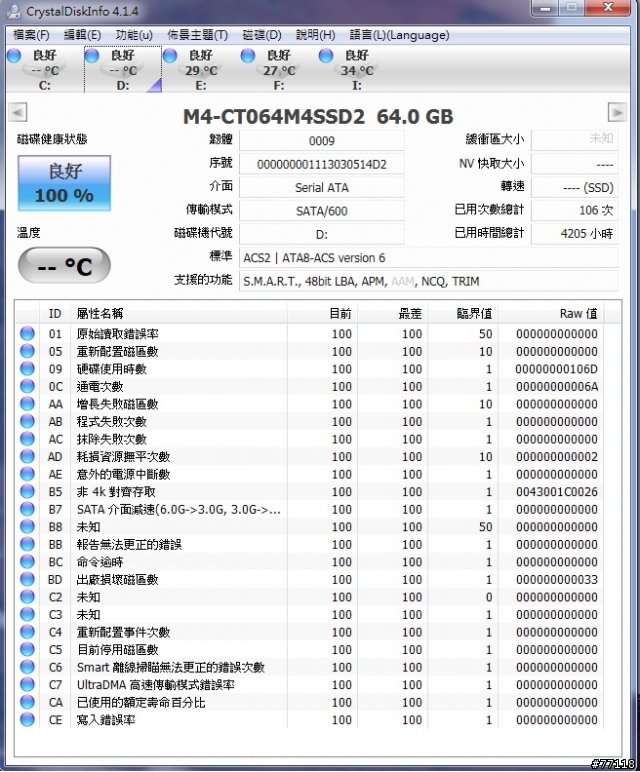Click status icon of attribute 09
640x772 pixels.
point(28,368)
